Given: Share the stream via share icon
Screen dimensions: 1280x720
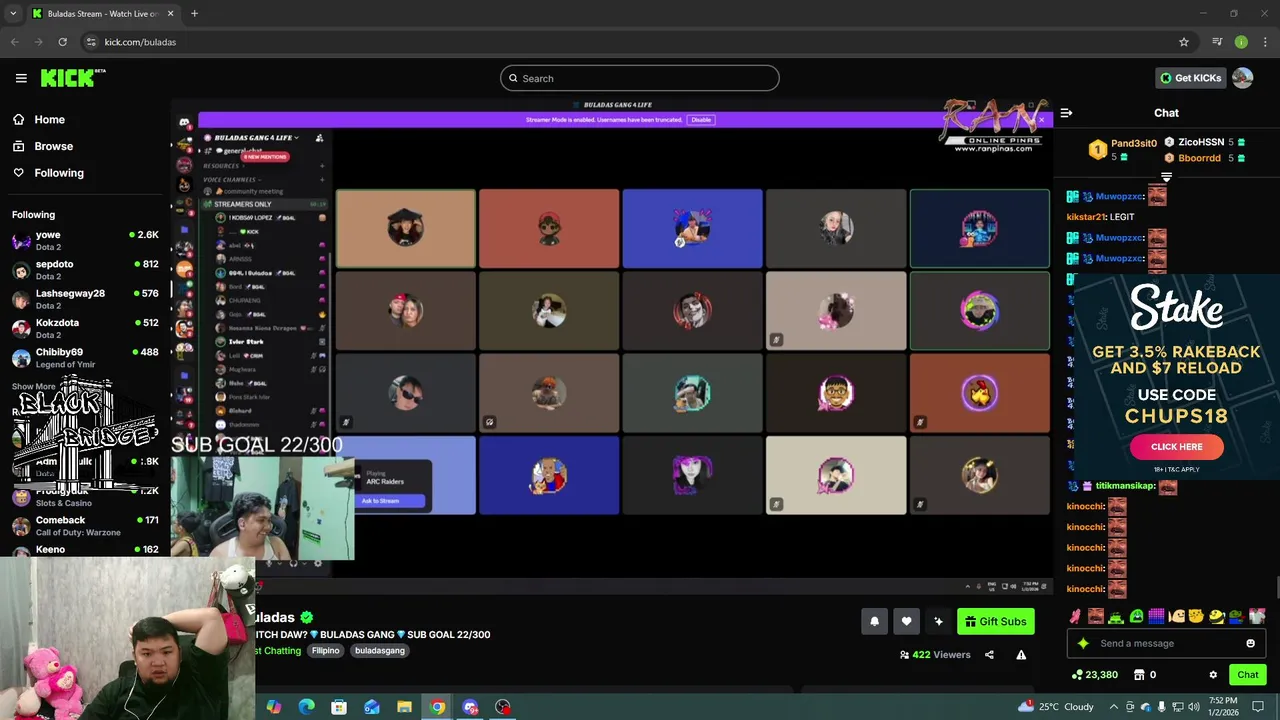Looking at the screenshot, I should click(x=989, y=655).
